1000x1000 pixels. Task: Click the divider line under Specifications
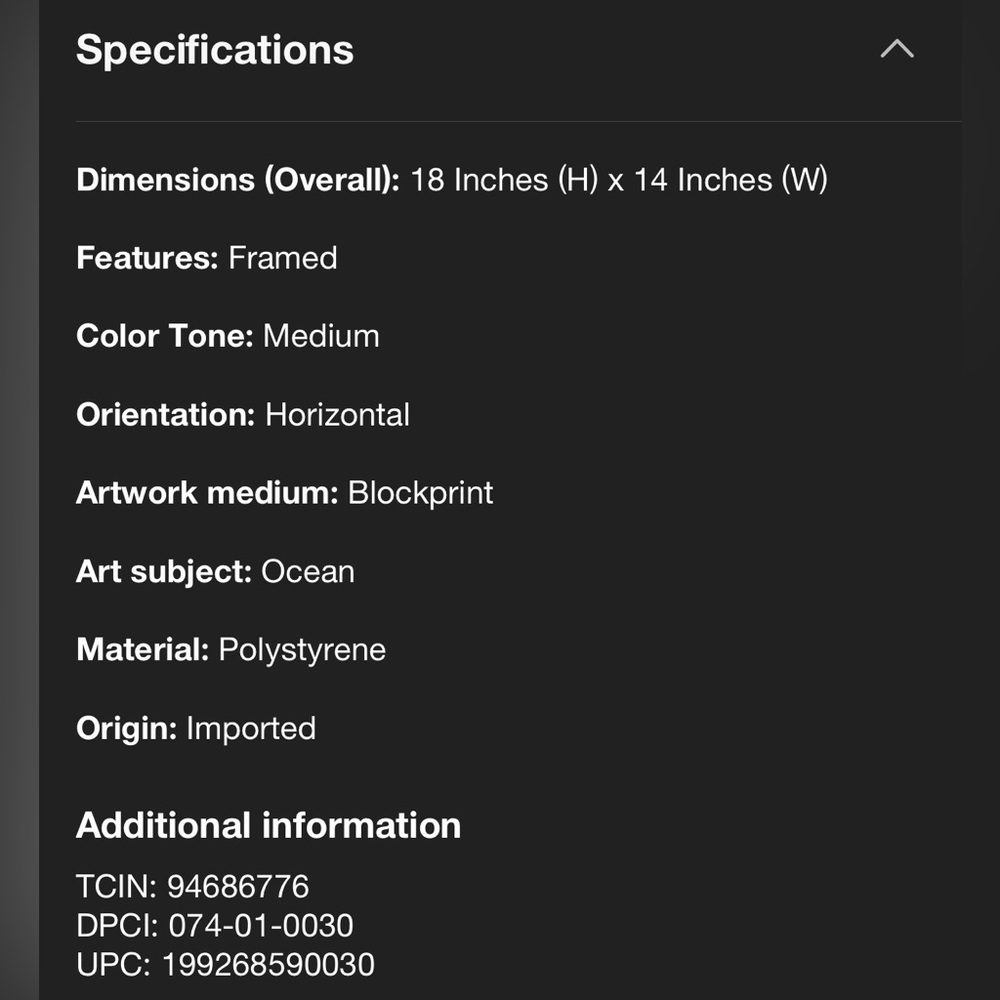tap(518, 121)
